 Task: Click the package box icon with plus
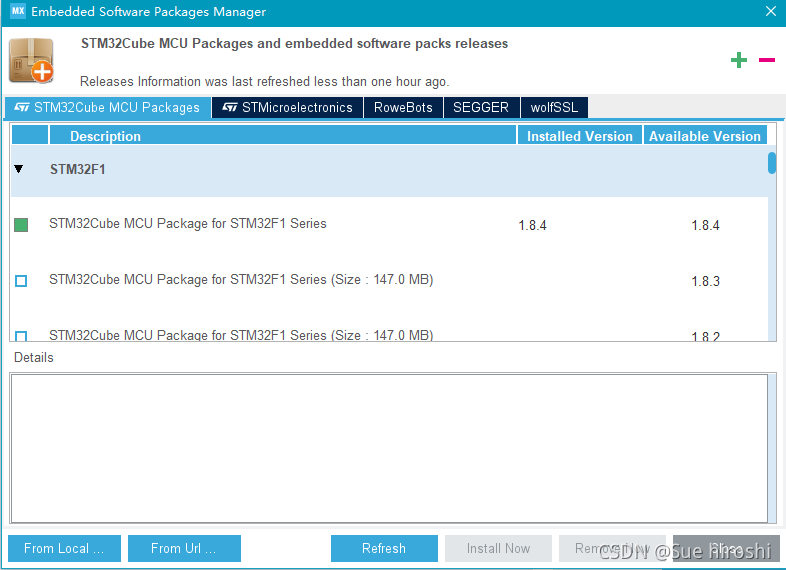32,60
